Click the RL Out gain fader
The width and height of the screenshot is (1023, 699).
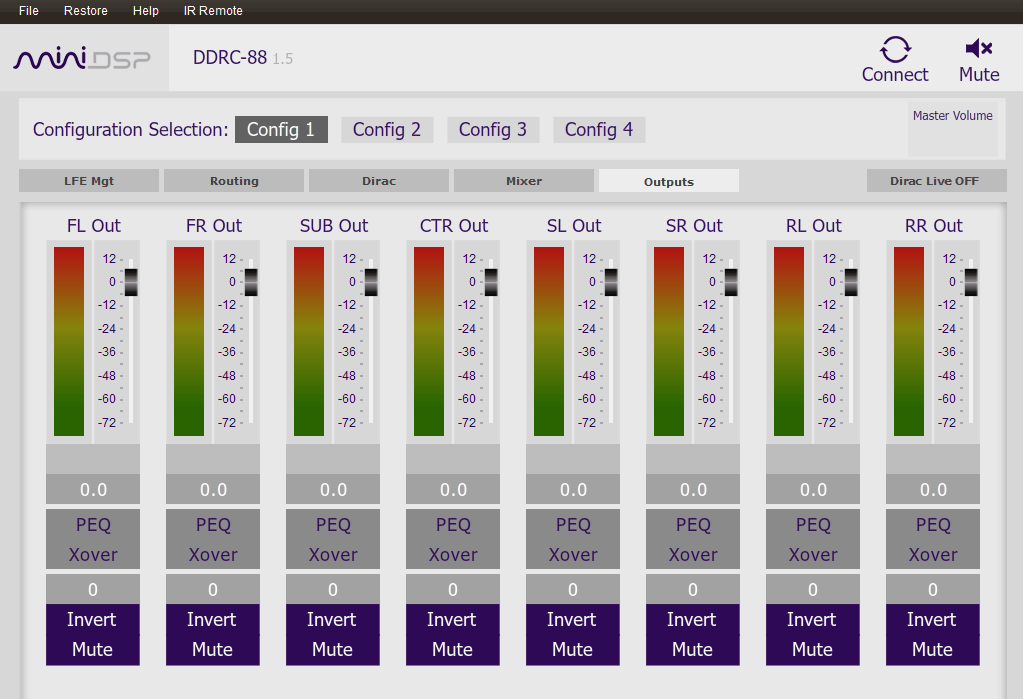(x=851, y=282)
